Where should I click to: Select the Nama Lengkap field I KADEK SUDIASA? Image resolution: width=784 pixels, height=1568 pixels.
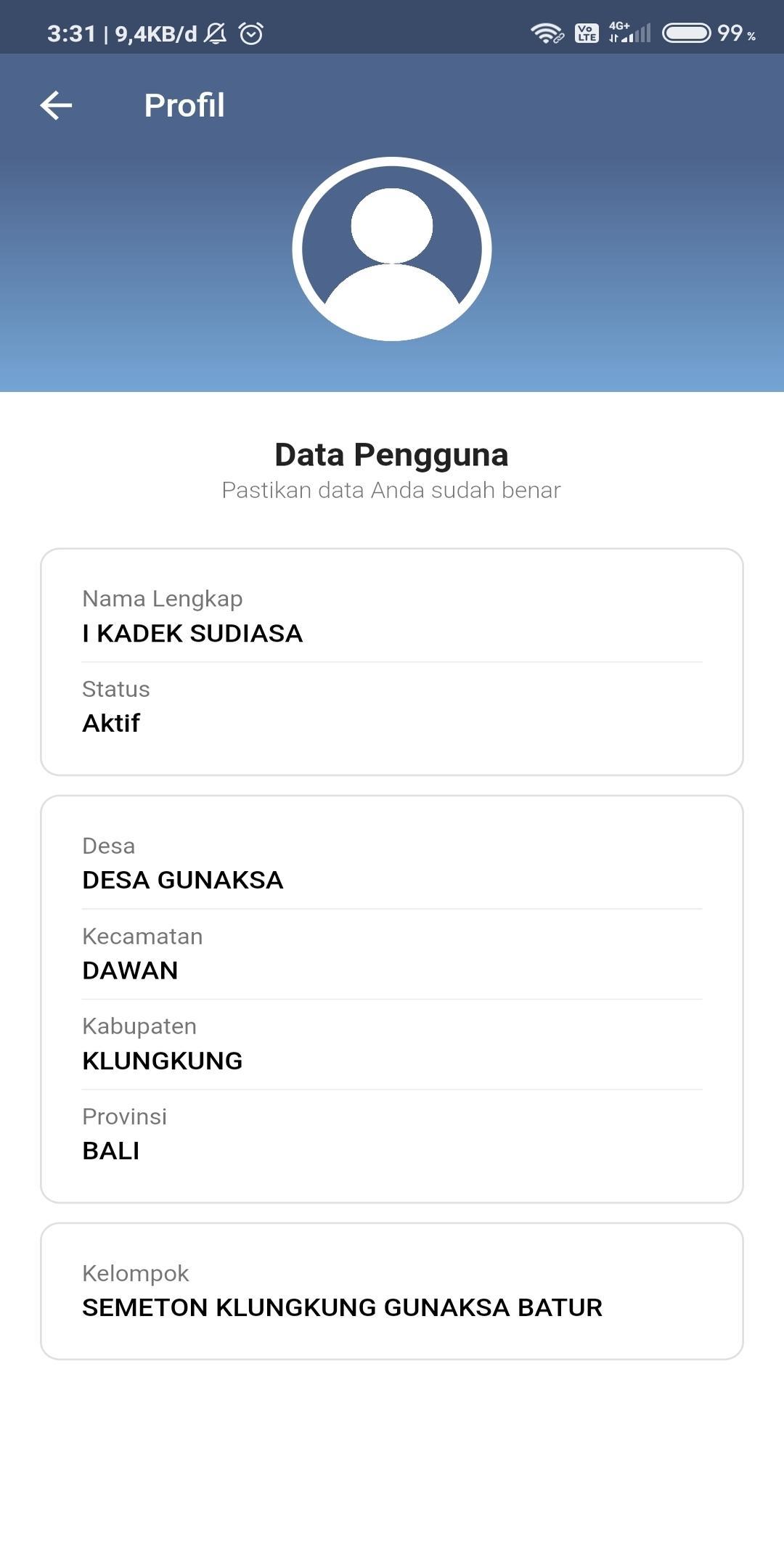[x=392, y=617]
